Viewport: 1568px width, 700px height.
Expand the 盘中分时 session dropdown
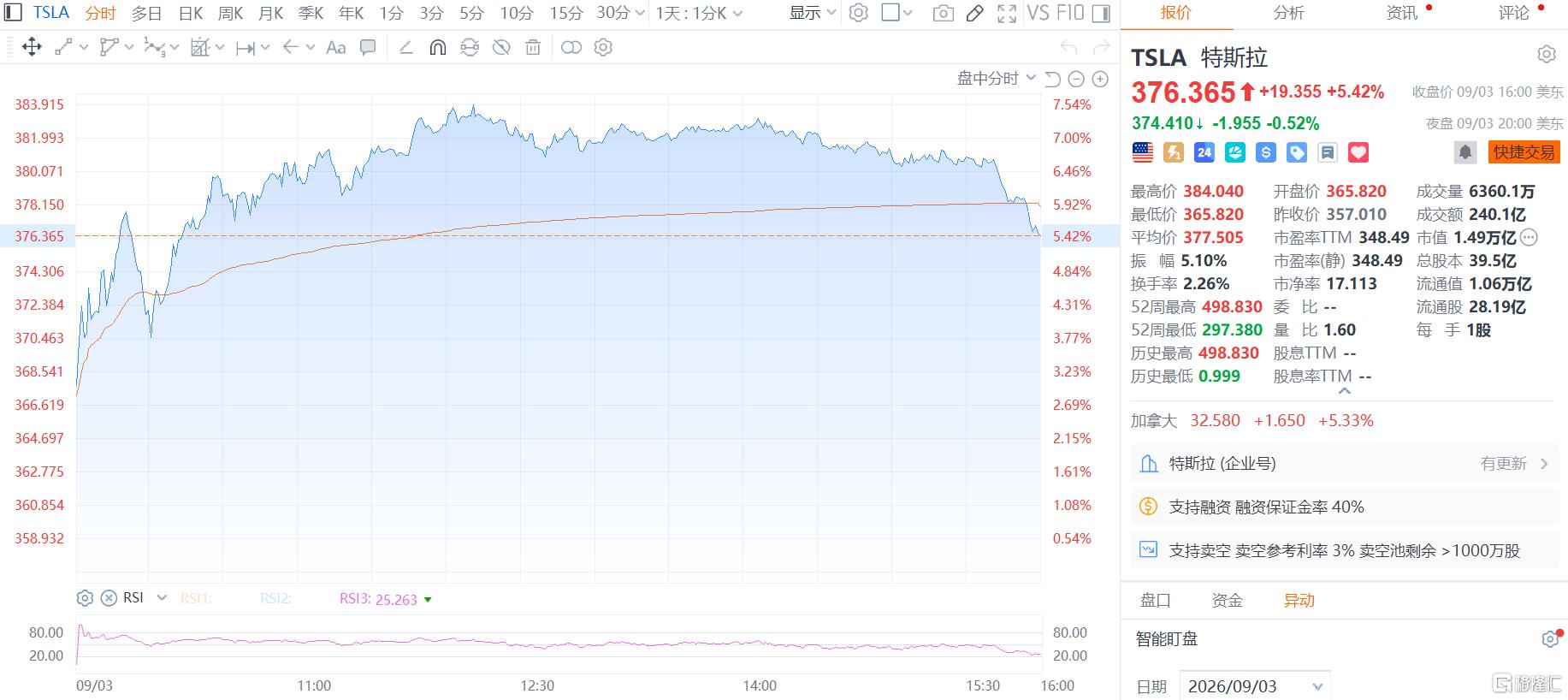click(x=997, y=79)
